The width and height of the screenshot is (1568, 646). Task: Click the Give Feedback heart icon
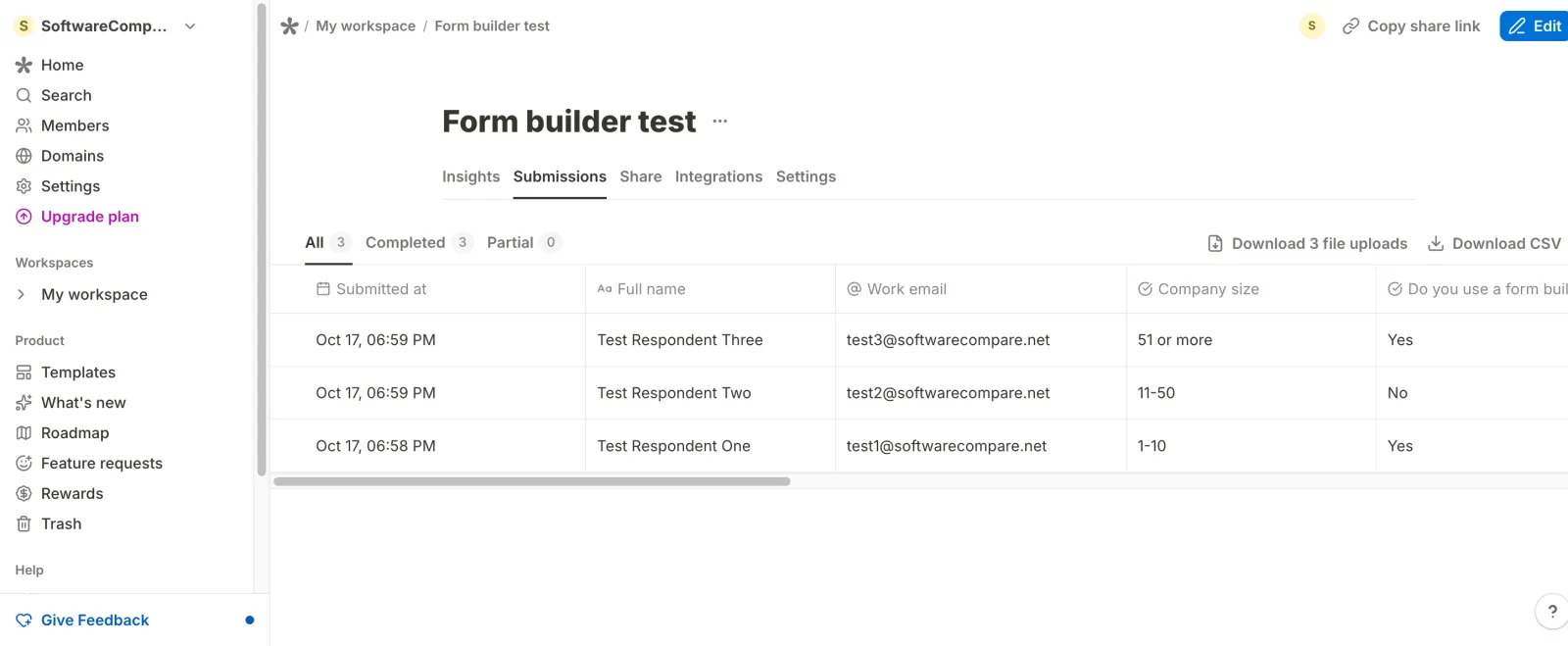coord(24,621)
